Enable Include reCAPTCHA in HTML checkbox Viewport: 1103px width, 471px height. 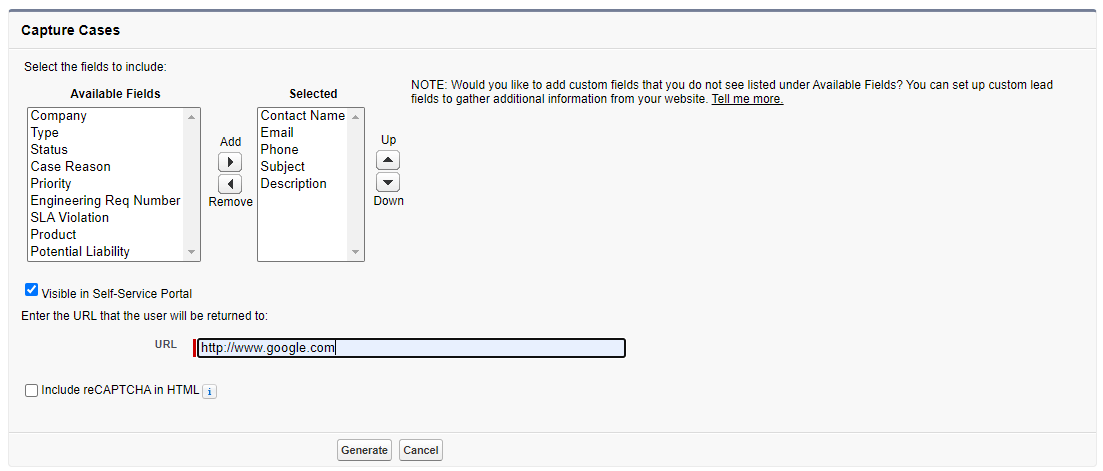(x=31, y=390)
